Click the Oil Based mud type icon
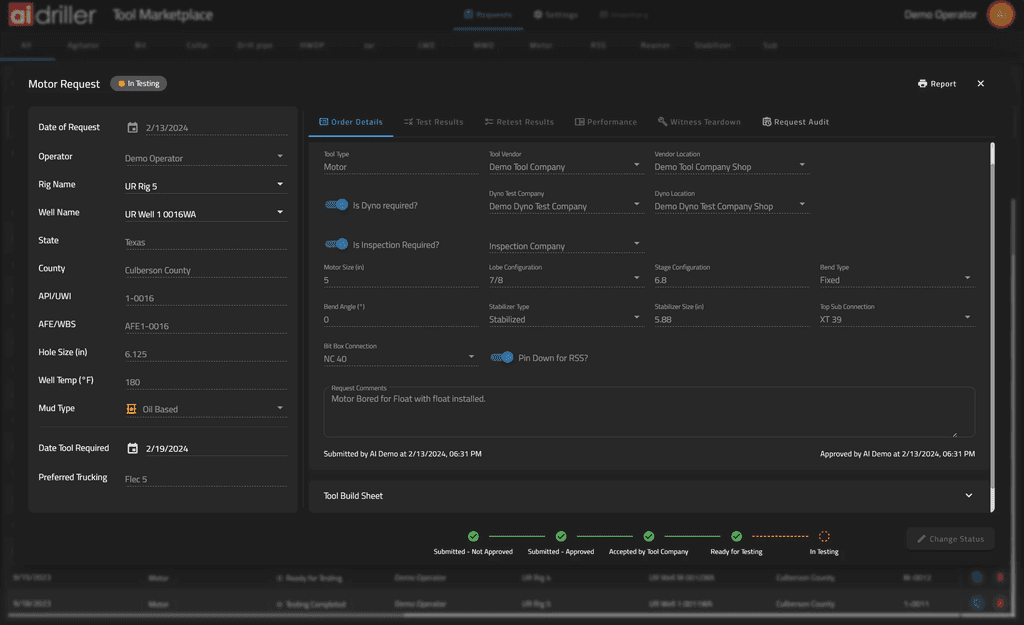 (131, 409)
